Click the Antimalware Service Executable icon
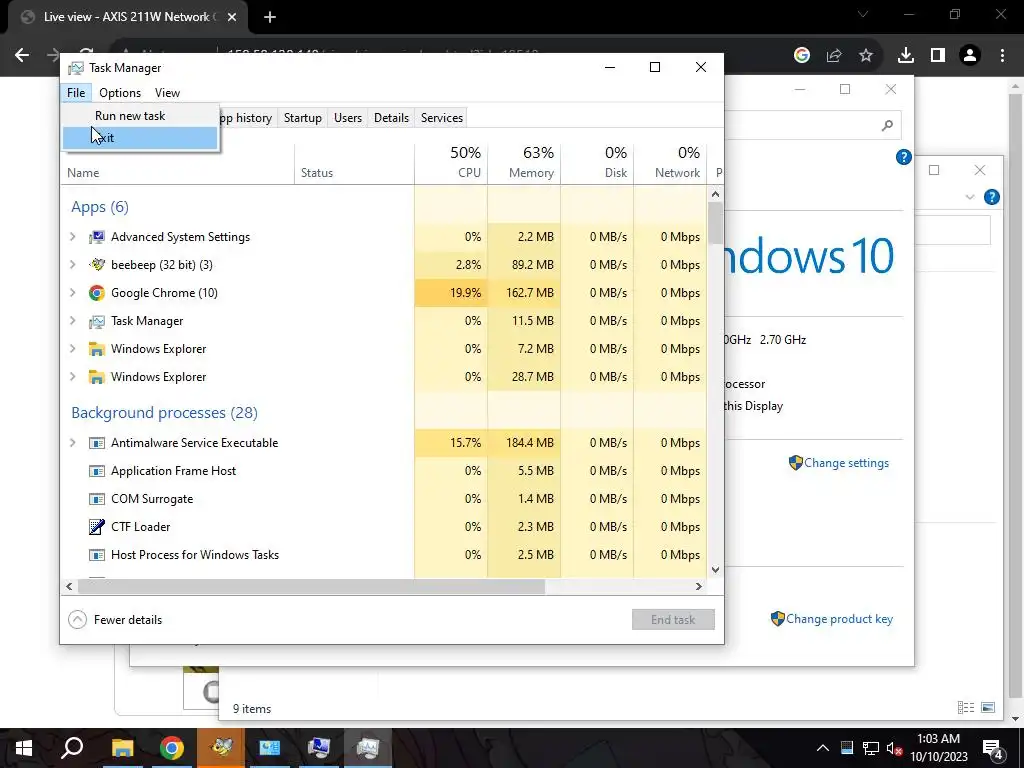 pyautogui.click(x=97, y=443)
